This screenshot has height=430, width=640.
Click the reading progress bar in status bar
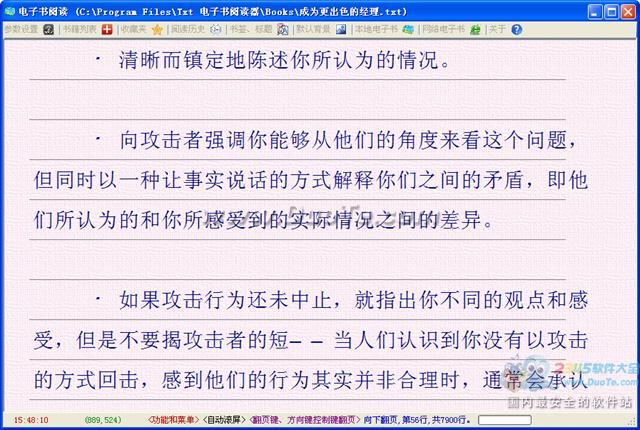pyautogui.click(x=503, y=420)
